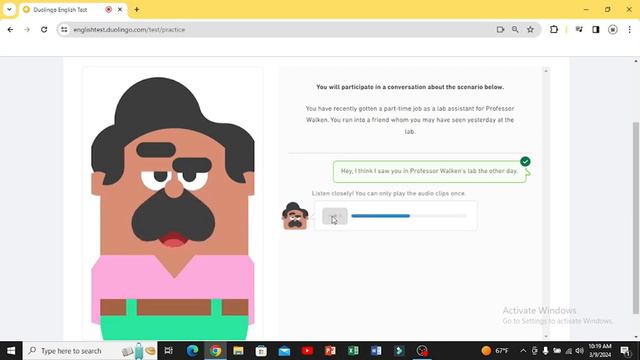640x360 pixels.
Task: Click the green checkmark on message
Action: [525, 162]
